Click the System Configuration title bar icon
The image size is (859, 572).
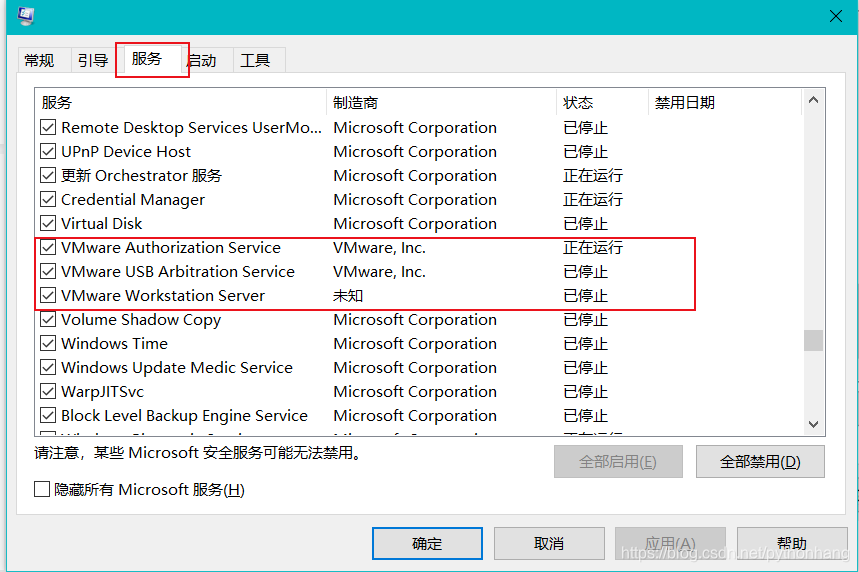coord(26,16)
